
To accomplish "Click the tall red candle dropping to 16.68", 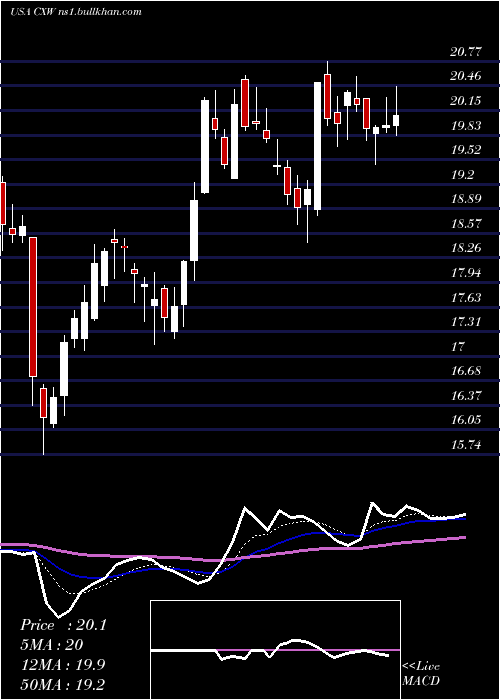I will [x=33, y=307].
